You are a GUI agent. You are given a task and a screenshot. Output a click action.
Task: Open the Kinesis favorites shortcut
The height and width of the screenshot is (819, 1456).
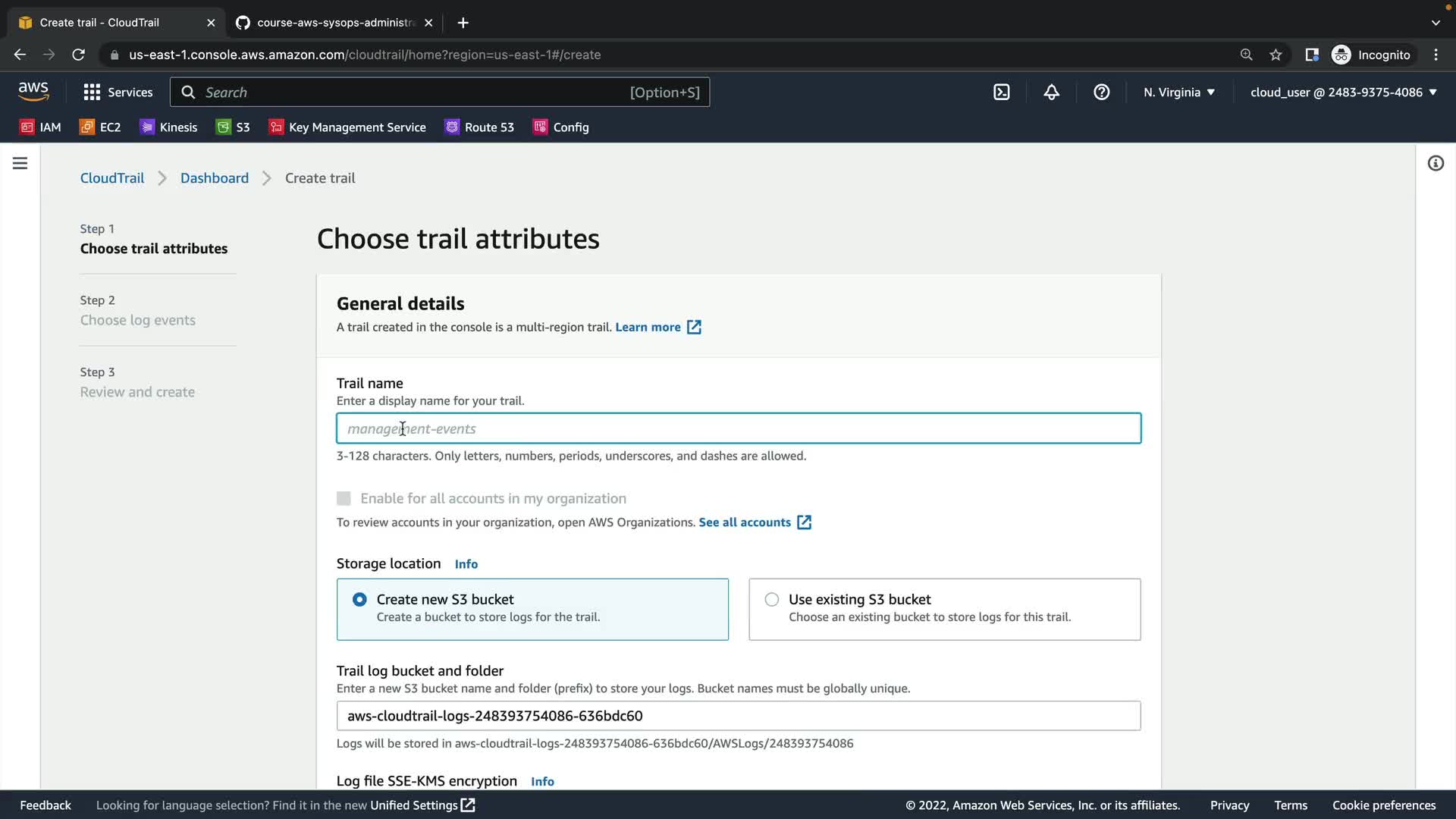(168, 127)
